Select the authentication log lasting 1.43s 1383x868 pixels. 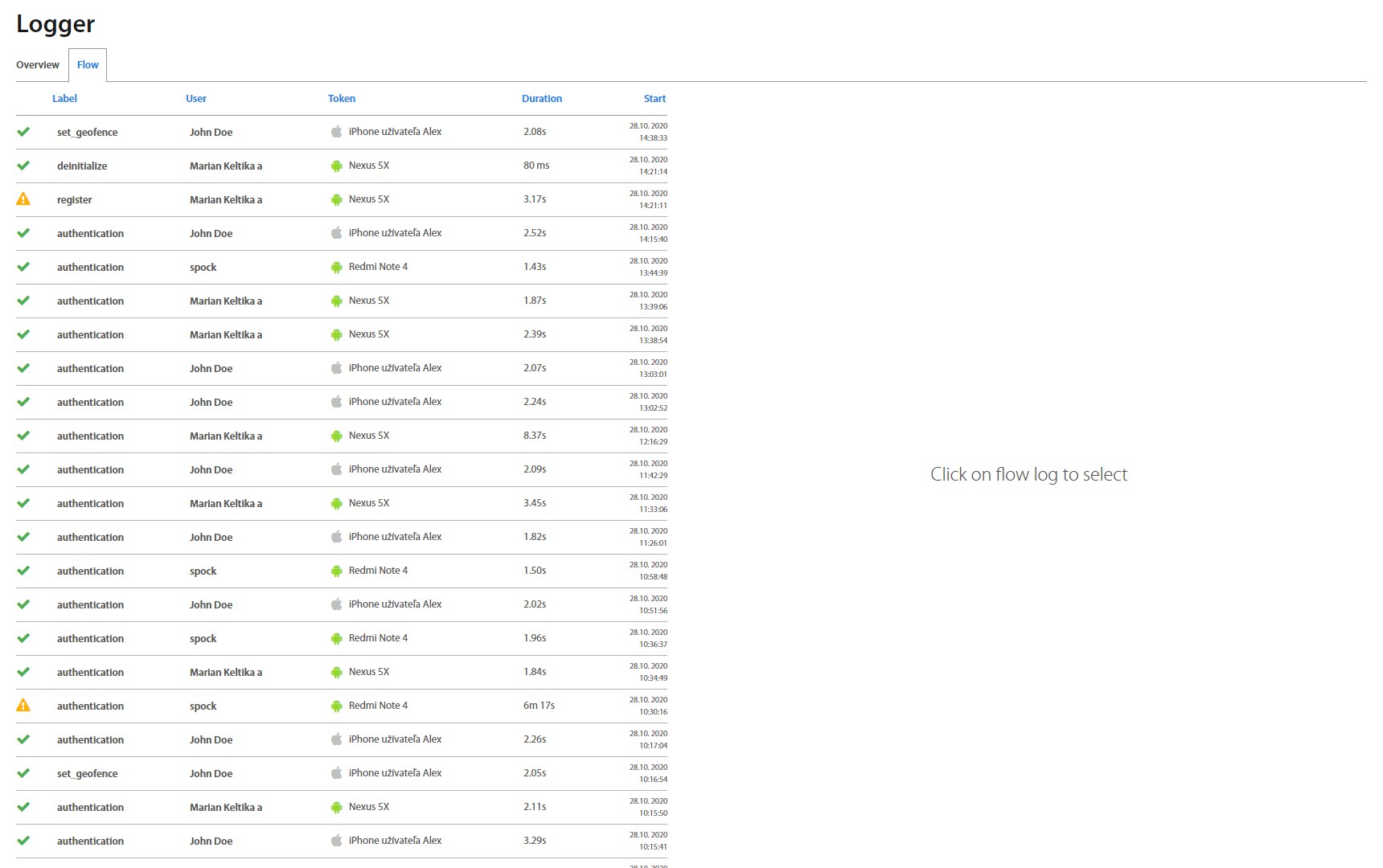coord(90,268)
